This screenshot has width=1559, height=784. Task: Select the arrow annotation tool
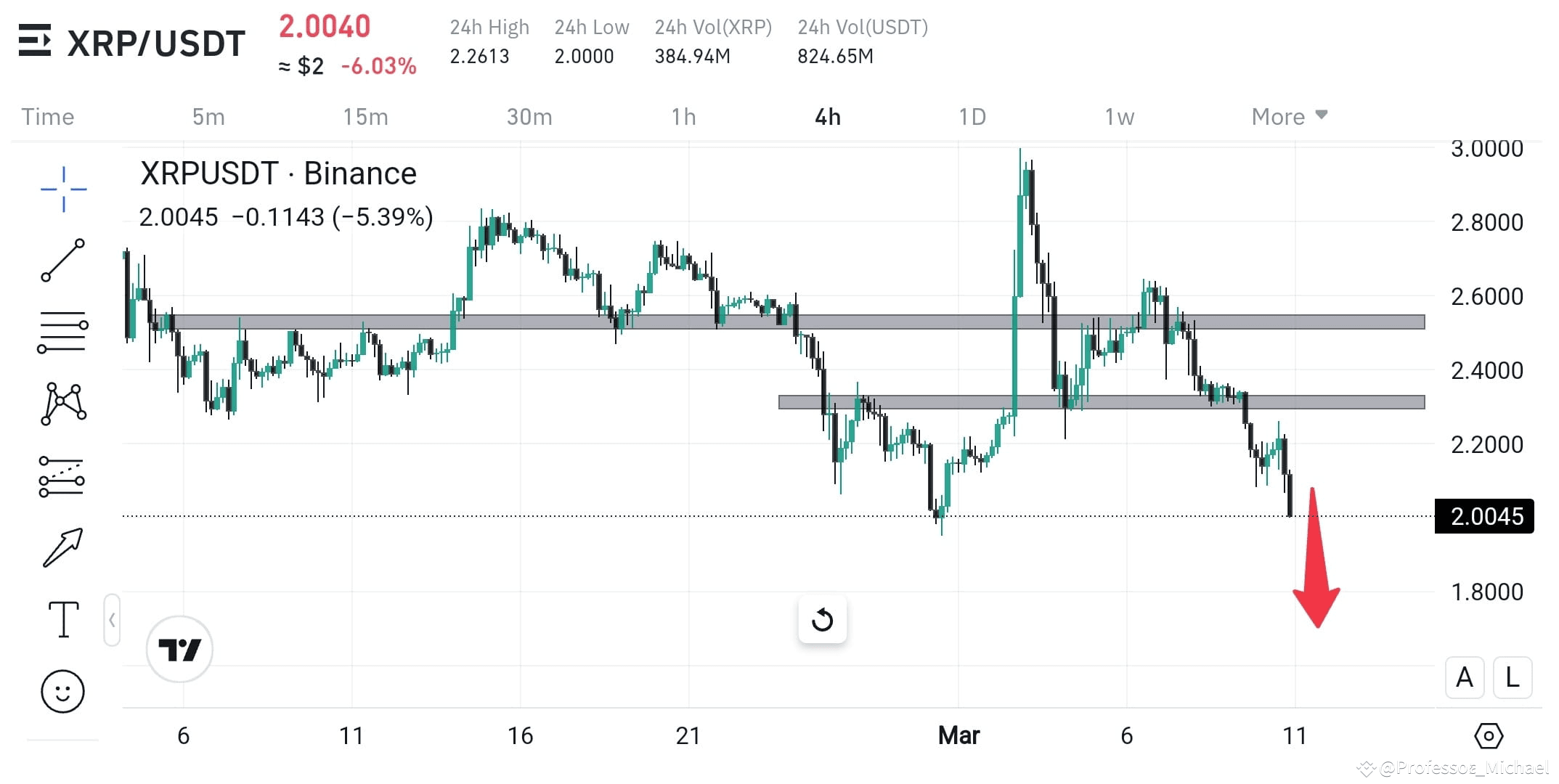click(x=63, y=547)
